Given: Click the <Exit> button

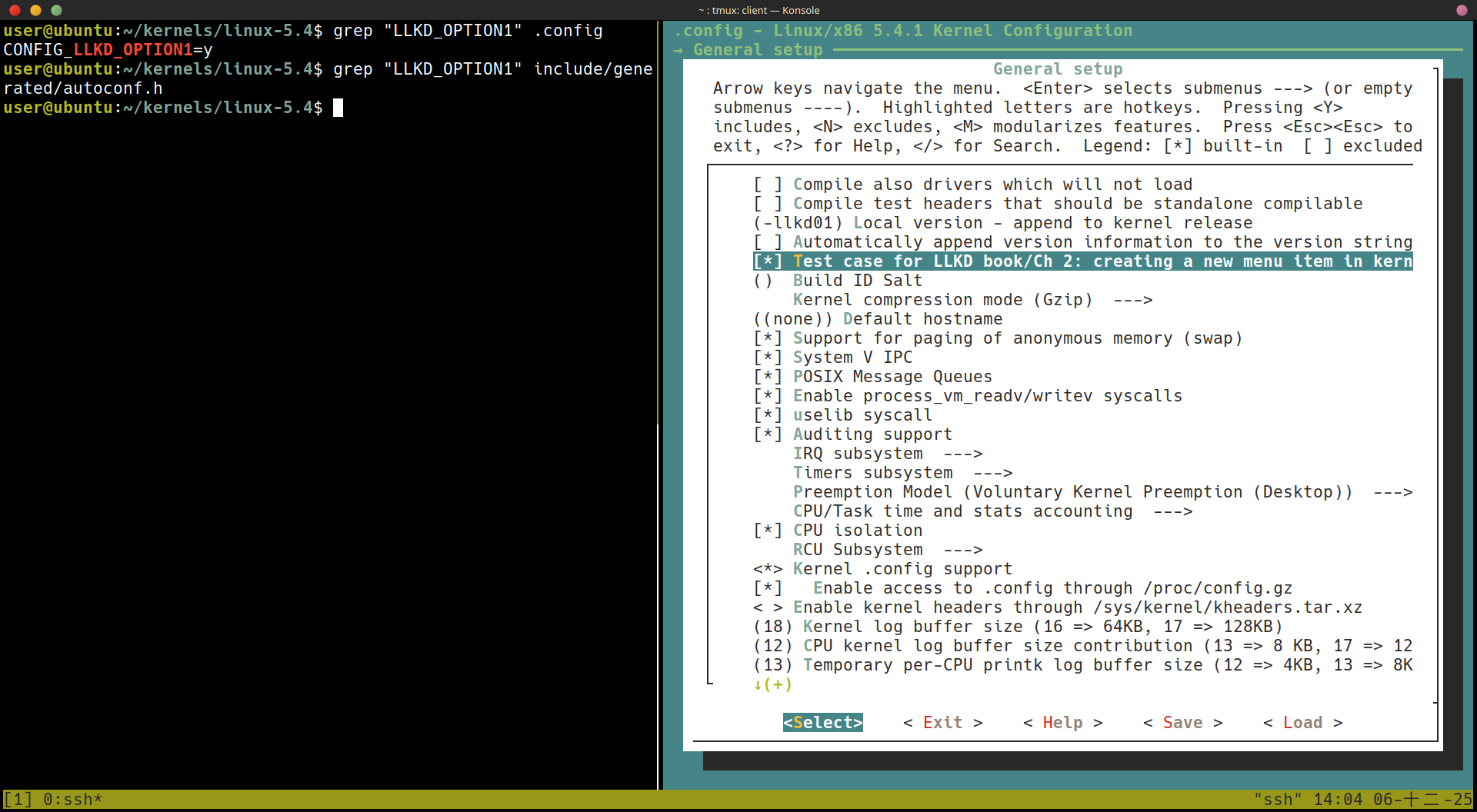Looking at the screenshot, I should click(942, 722).
